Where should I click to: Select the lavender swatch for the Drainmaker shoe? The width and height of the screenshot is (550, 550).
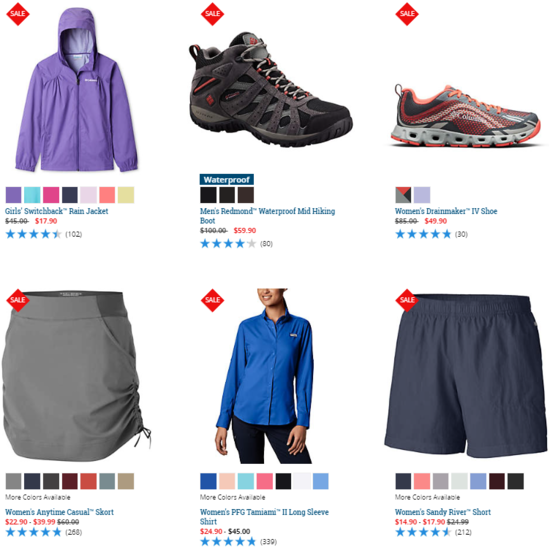pyautogui.click(x=422, y=195)
